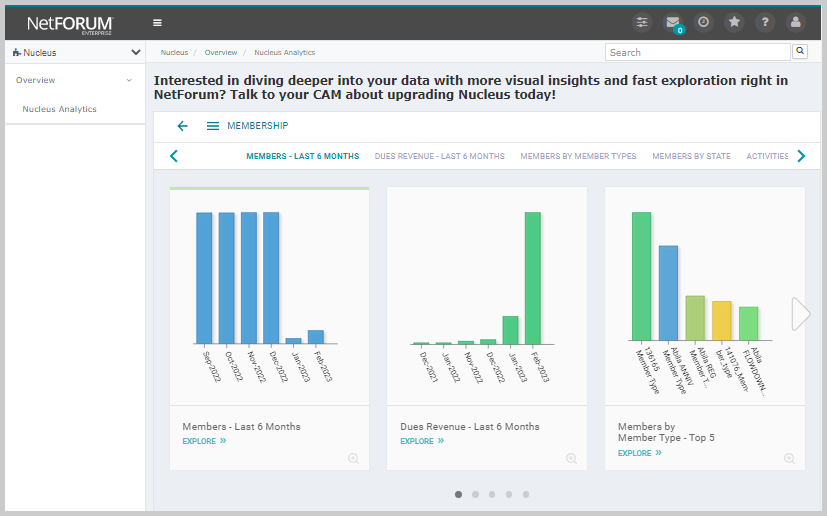Click the tallest green Feb-2023 bar
This screenshot has height=516, width=827.
pos(532,277)
